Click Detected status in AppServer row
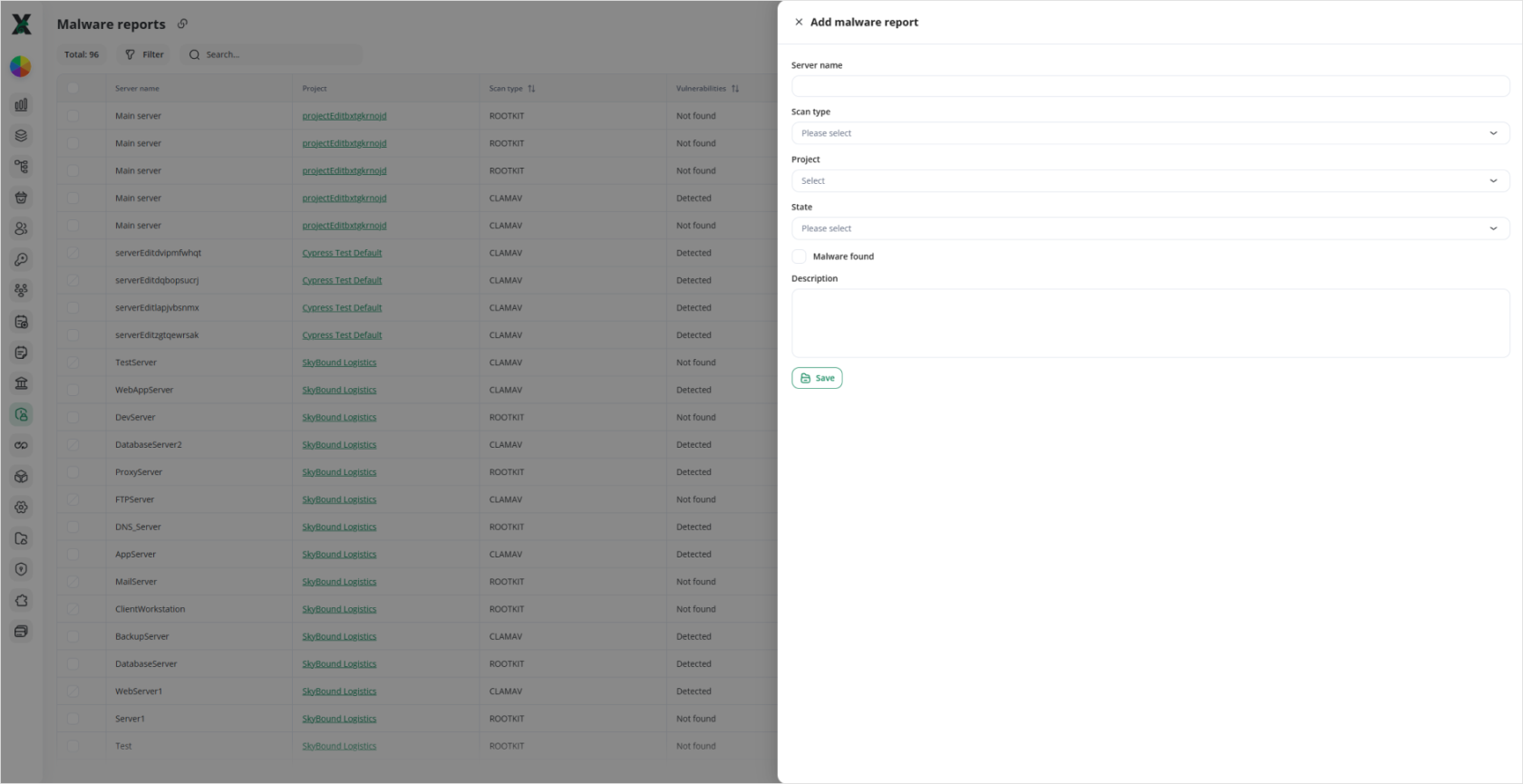Image resolution: width=1523 pixels, height=784 pixels. click(694, 555)
